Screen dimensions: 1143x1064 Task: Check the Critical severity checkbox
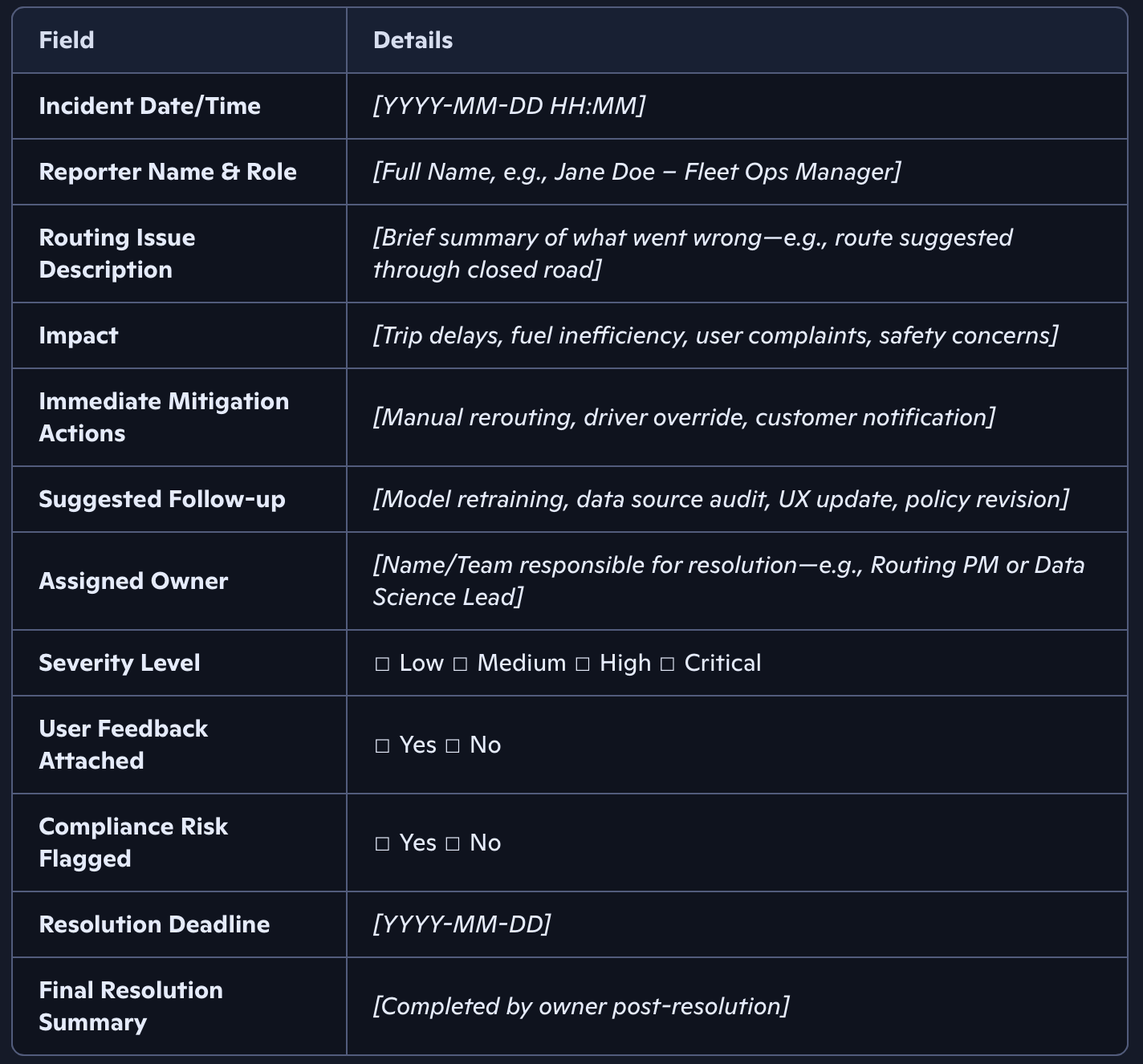click(667, 664)
